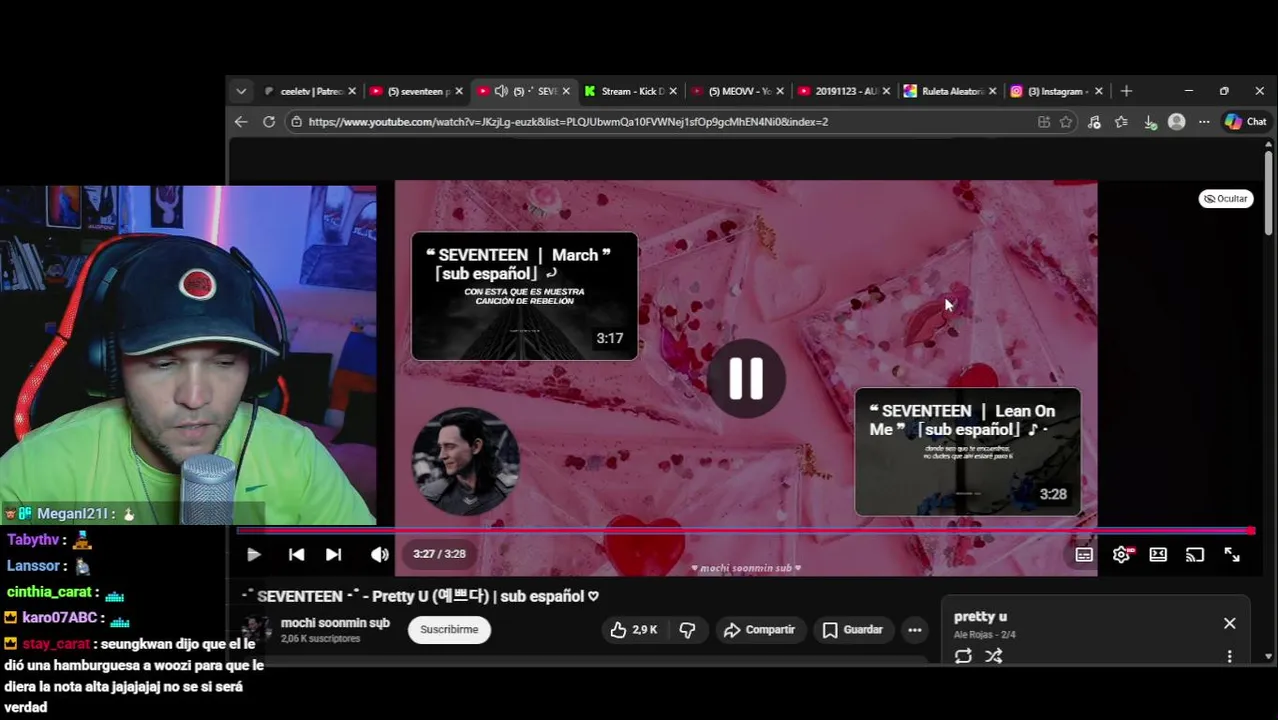Click the URL address bar
This screenshot has width=1278, height=720.
pyautogui.click(x=660, y=121)
